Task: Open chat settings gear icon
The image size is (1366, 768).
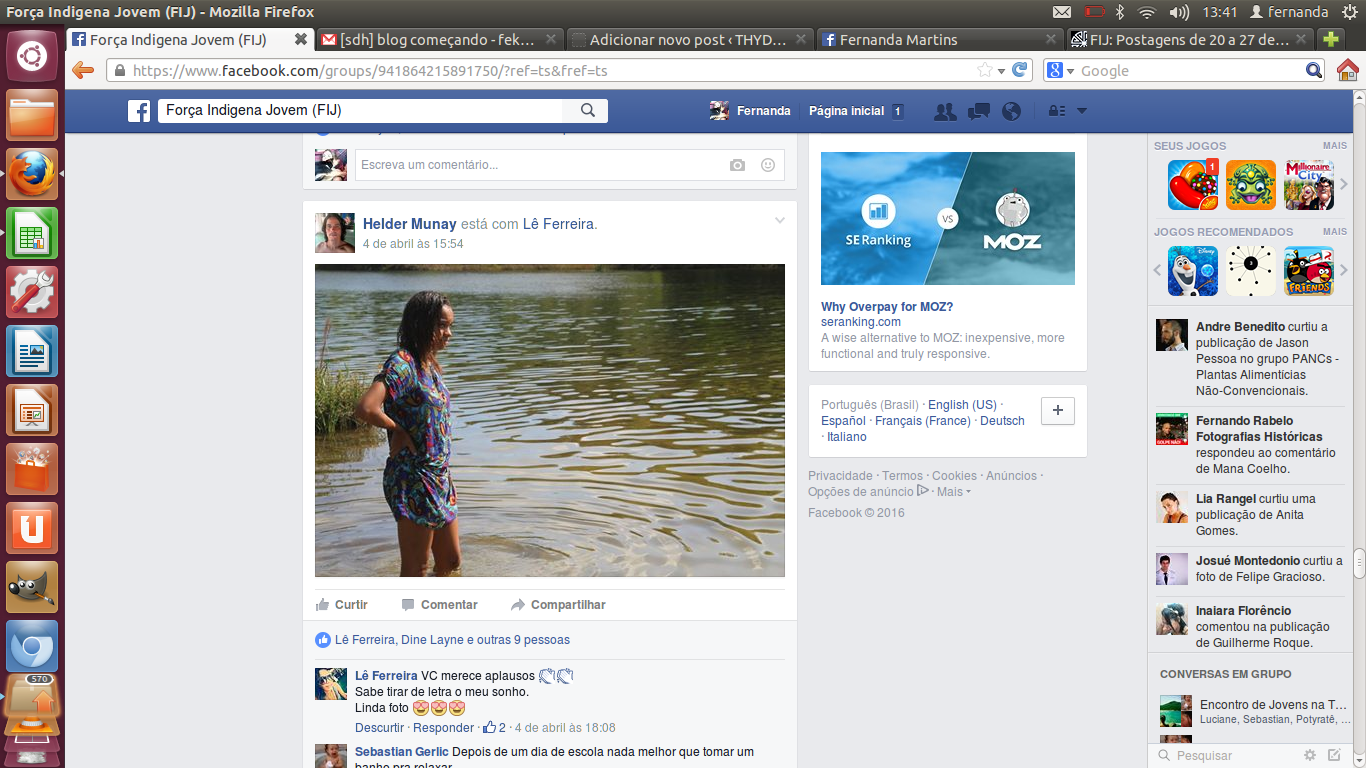Action: [1310, 755]
